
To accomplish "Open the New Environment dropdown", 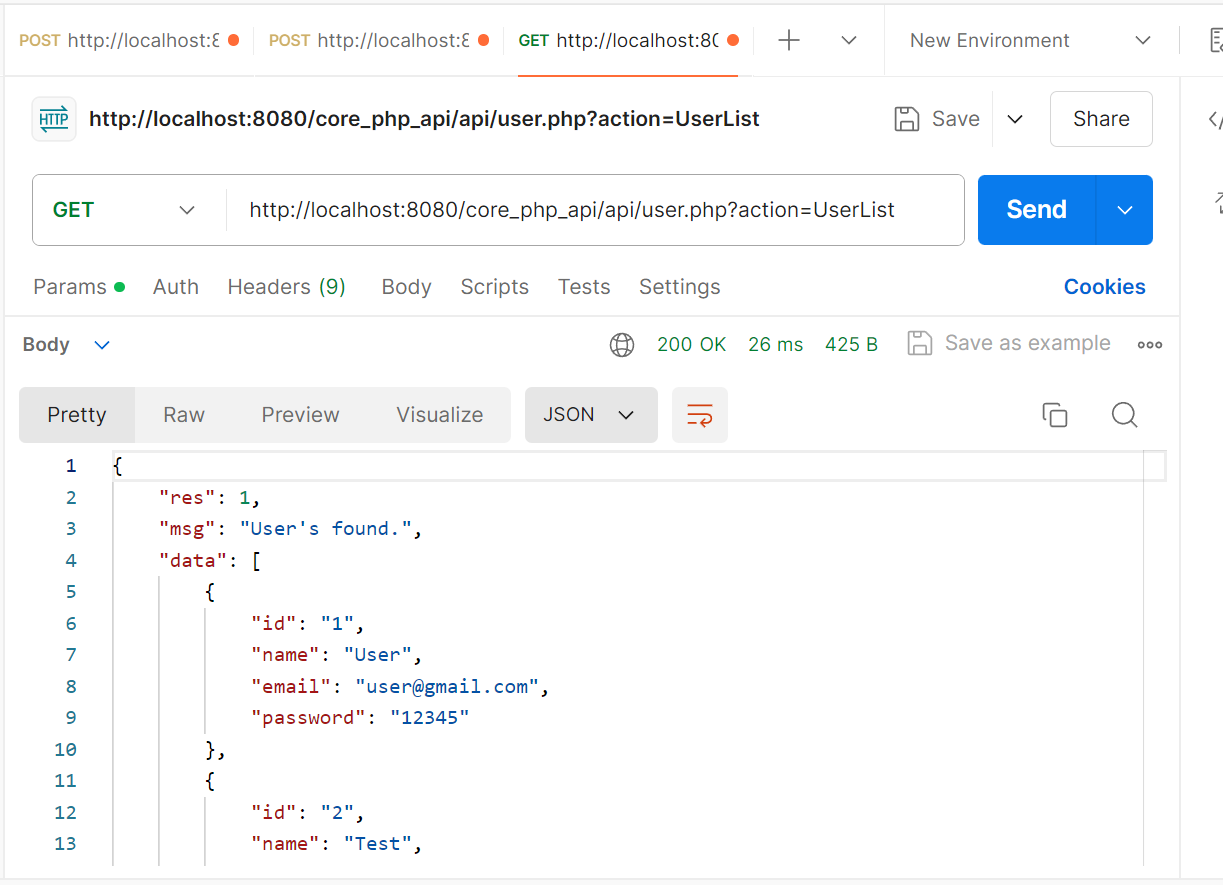I will pos(1030,40).
